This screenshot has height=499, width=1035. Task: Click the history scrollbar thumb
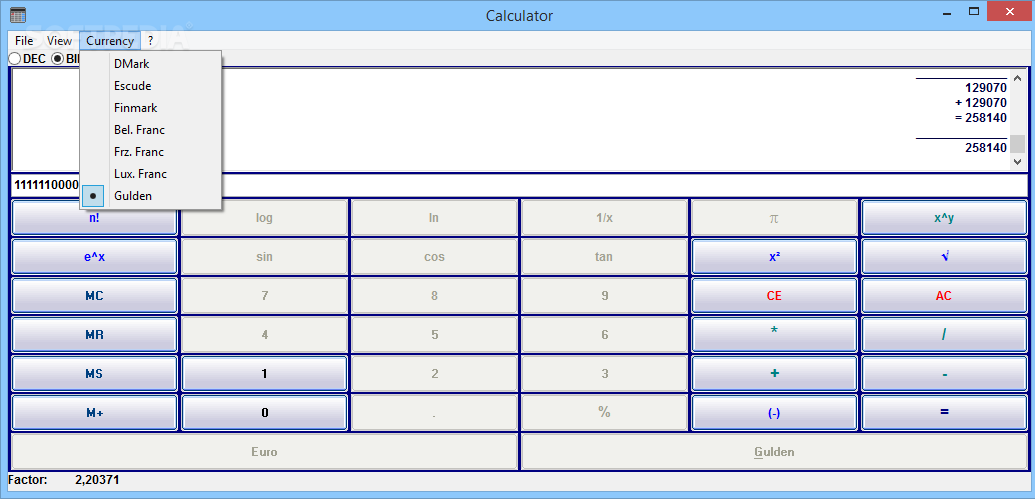click(1018, 144)
